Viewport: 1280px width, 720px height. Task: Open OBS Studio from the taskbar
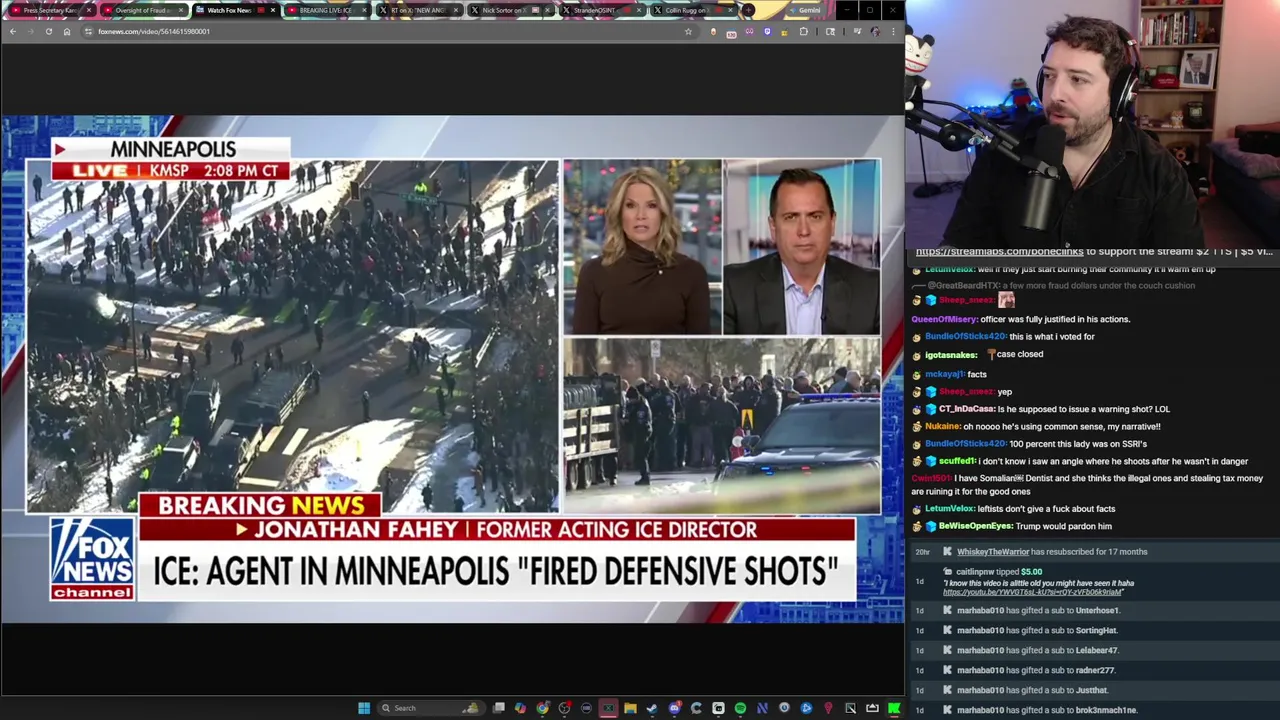coord(565,708)
